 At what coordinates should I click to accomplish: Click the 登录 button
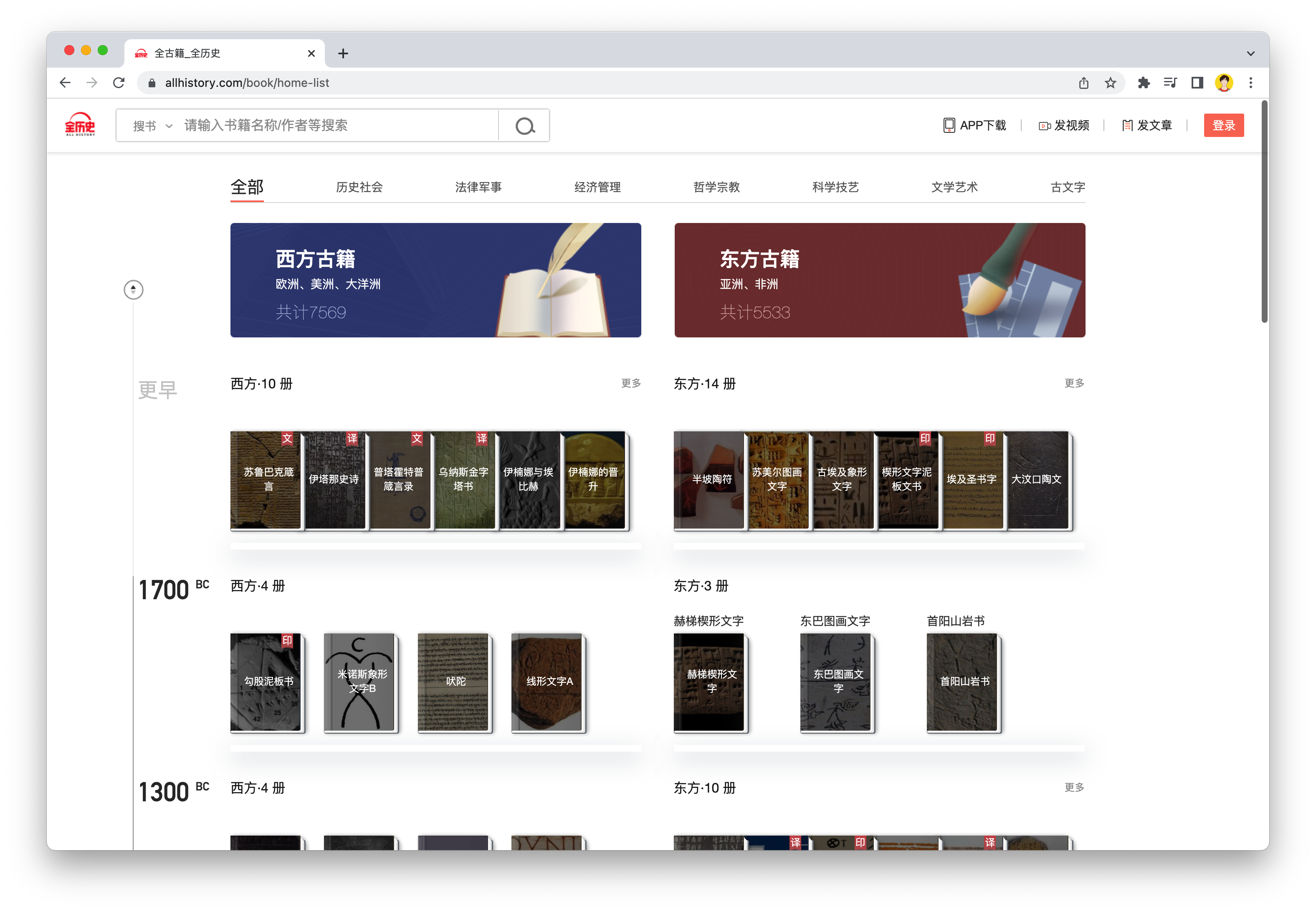click(x=1223, y=125)
